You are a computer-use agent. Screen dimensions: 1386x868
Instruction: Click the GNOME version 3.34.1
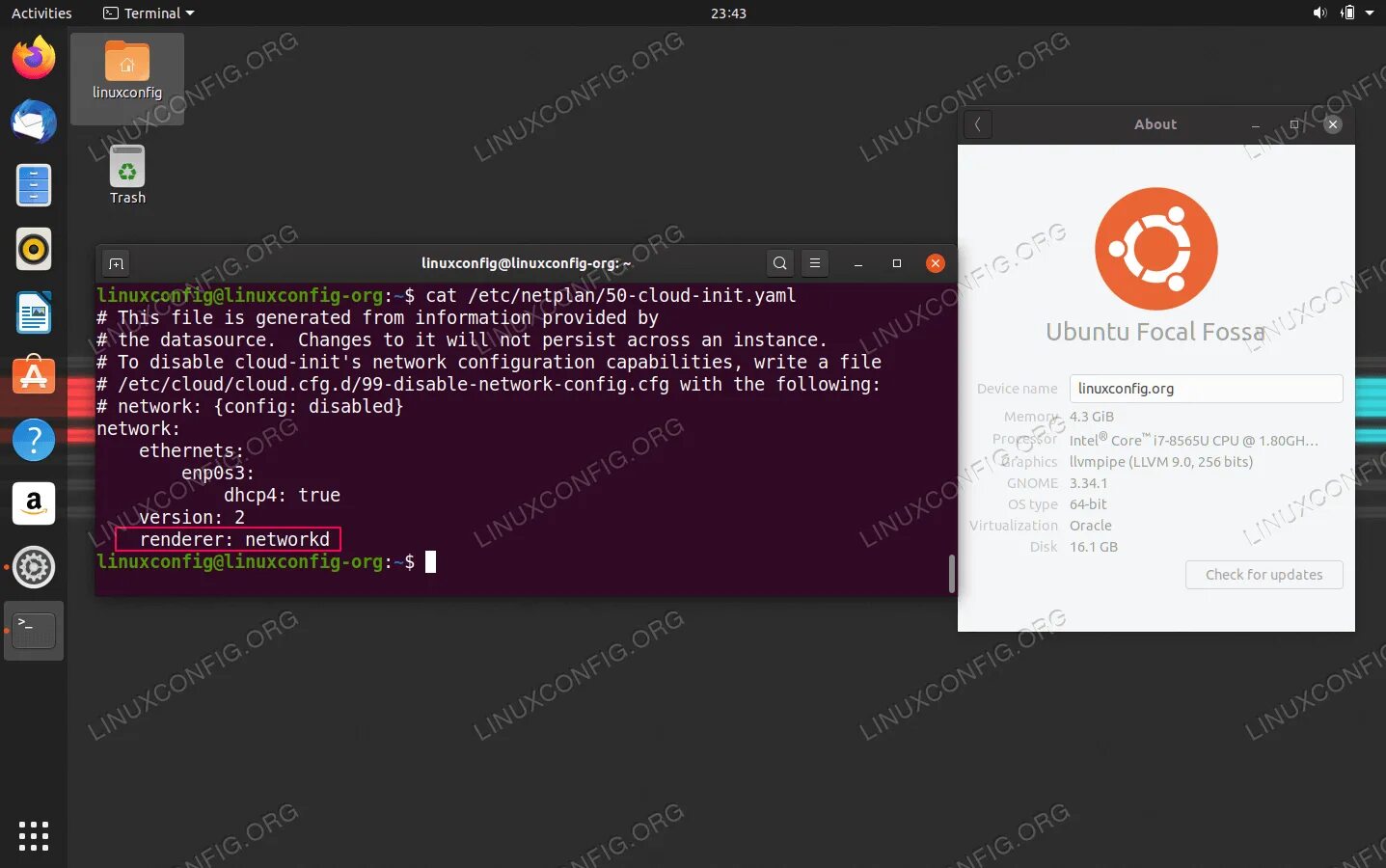pyautogui.click(x=1088, y=483)
